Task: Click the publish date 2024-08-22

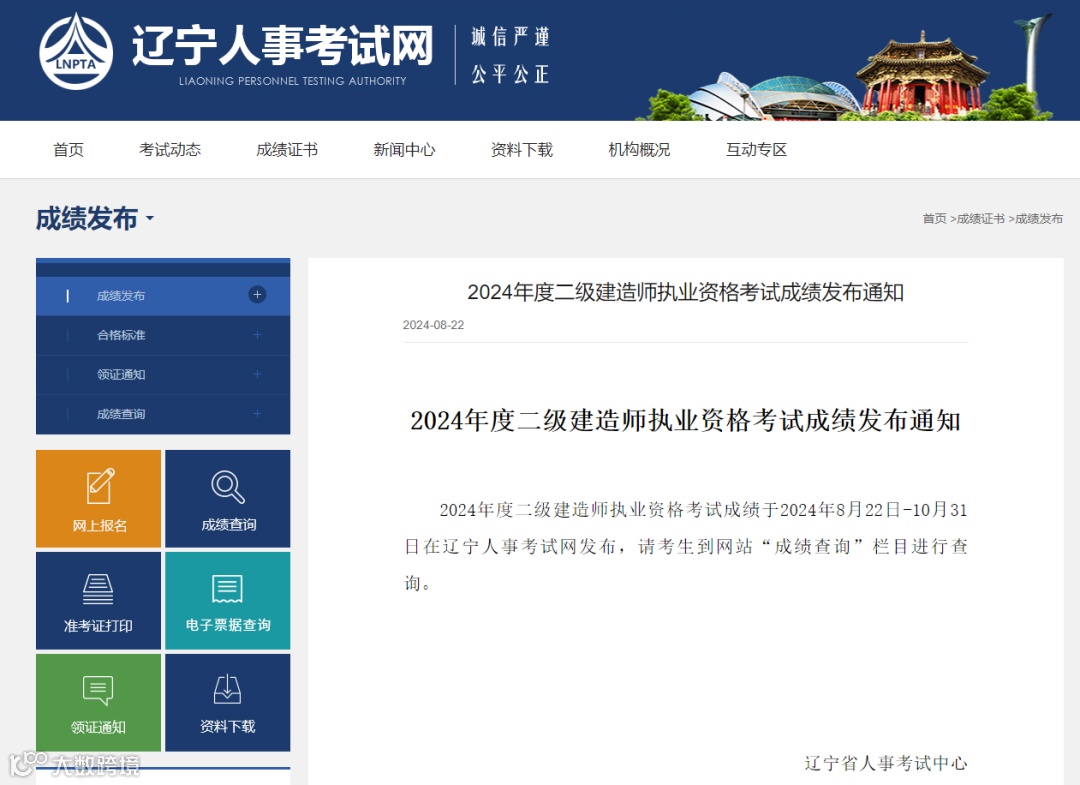Action: pyautogui.click(x=433, y=325)
